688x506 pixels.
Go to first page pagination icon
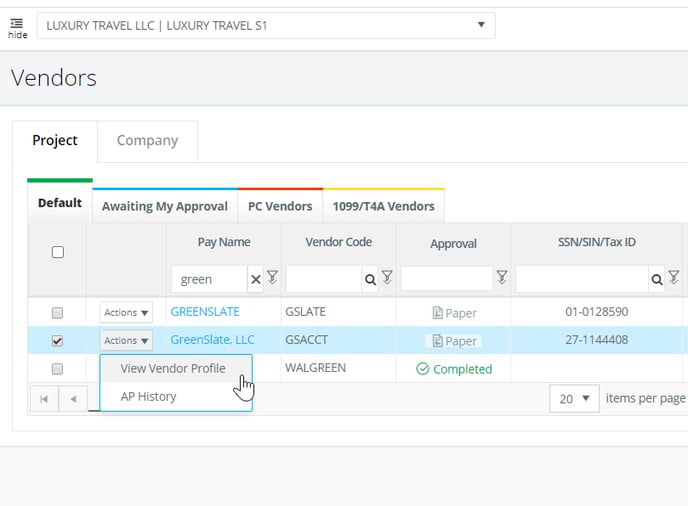[44, 399]
